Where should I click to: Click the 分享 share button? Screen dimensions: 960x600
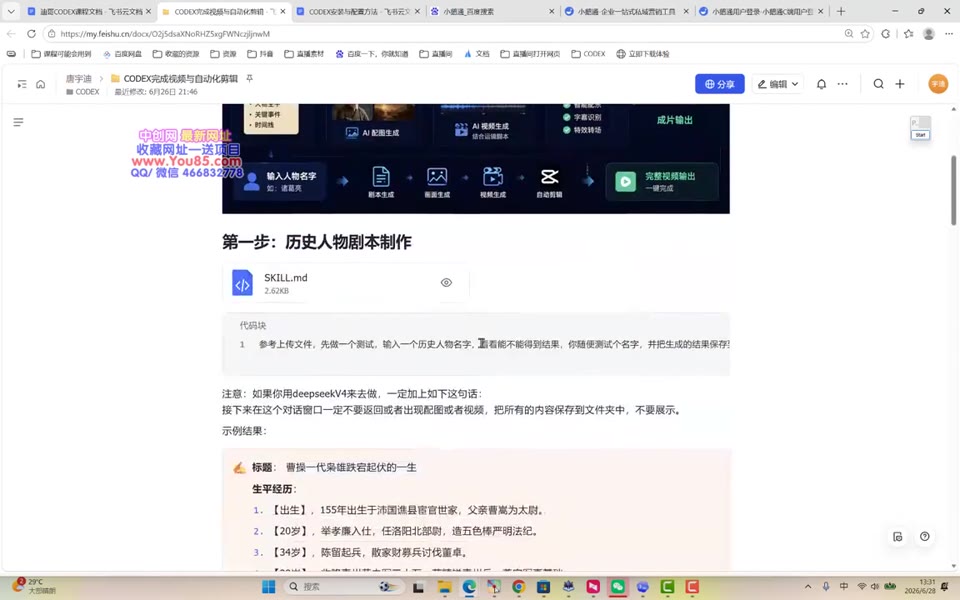click(x=719, y=84)
